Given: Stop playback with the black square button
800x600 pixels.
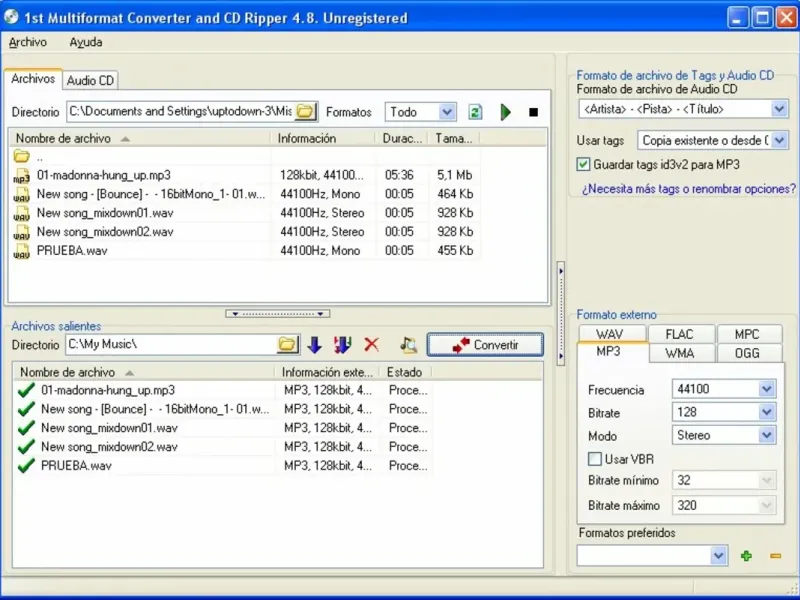Looking at the screenshot, I should coord(533,112).
